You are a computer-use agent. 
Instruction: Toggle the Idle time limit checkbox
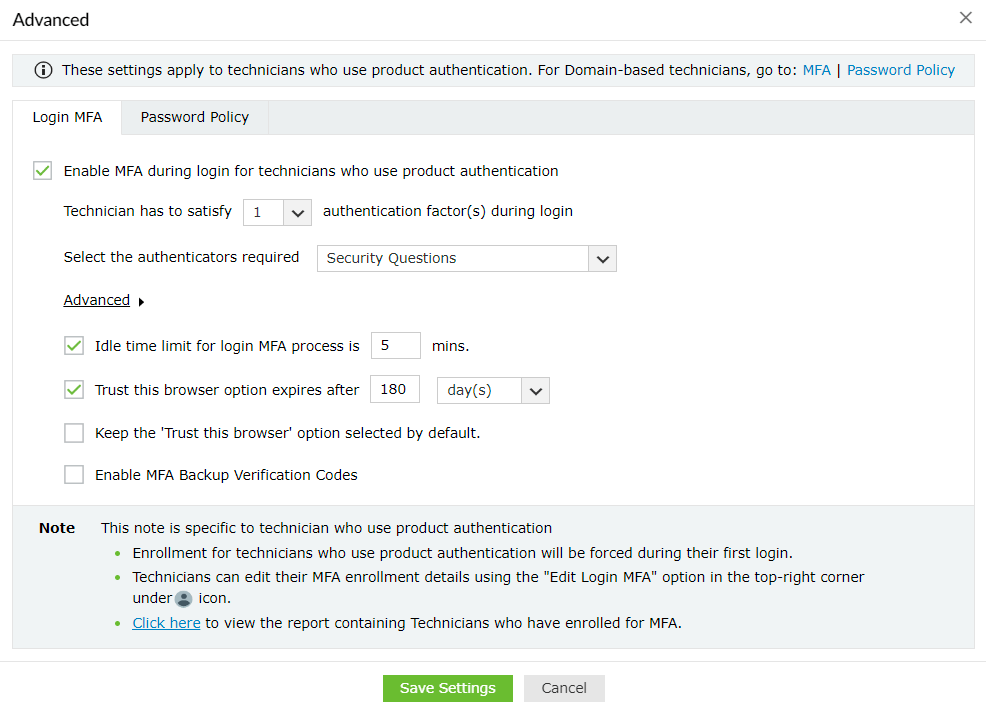point(74,346)
